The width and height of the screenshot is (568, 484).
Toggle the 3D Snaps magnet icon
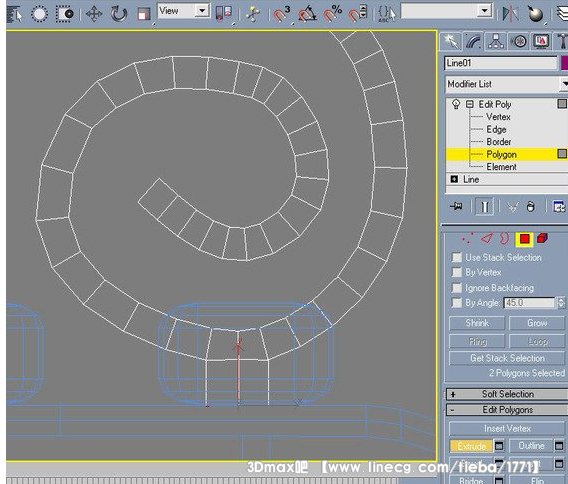(281, 14)
